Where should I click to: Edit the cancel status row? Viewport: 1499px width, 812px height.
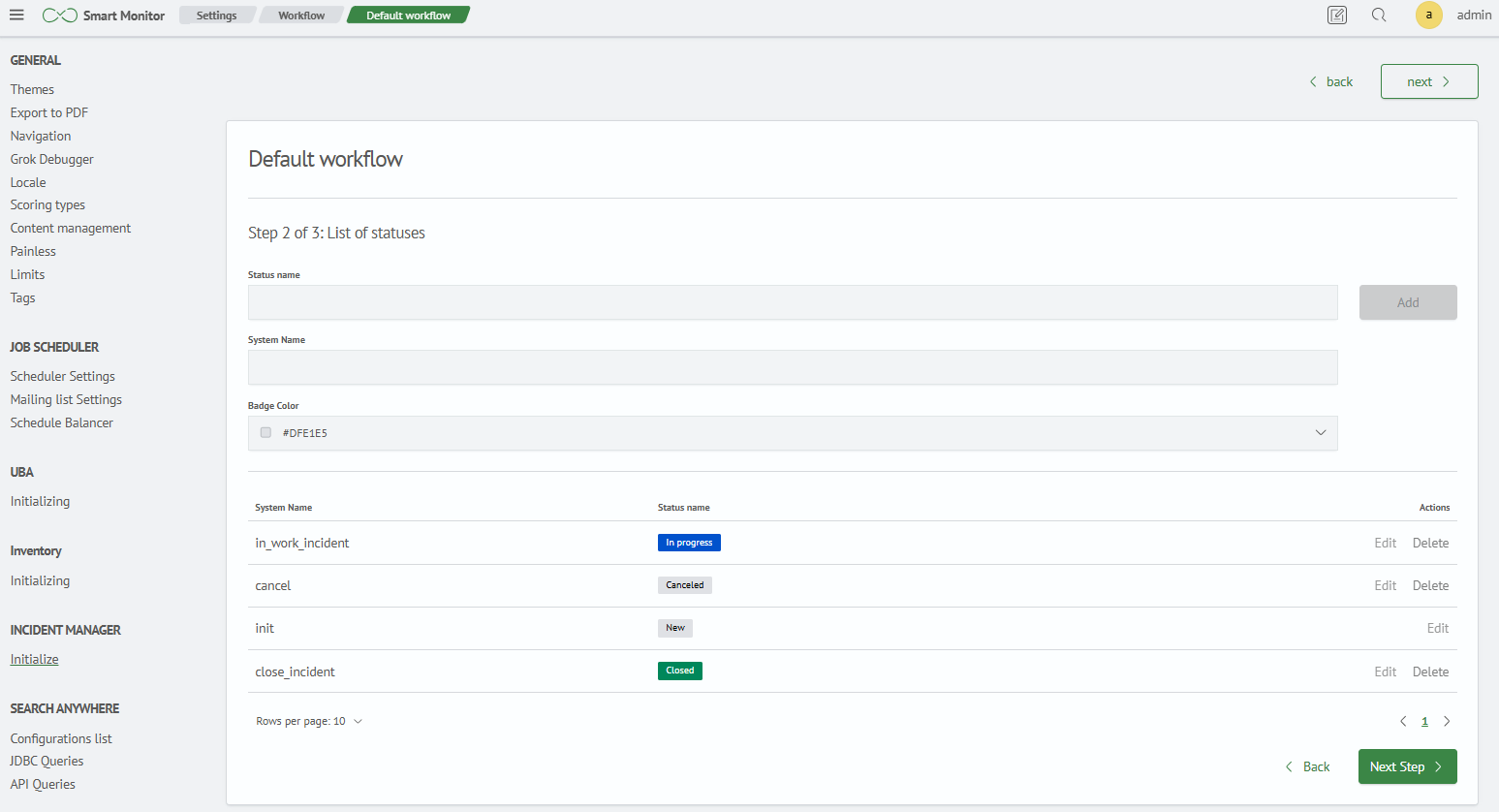click(x=1386, y=585)
